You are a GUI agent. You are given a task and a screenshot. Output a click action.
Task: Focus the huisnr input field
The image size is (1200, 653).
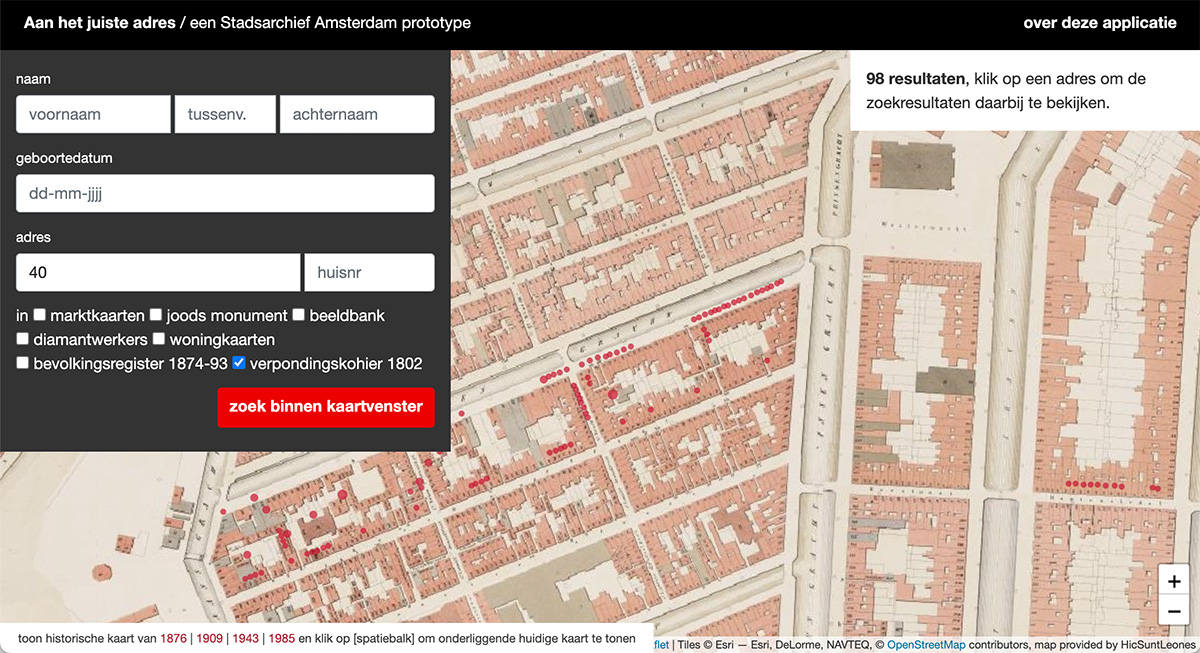click(369, 272)
